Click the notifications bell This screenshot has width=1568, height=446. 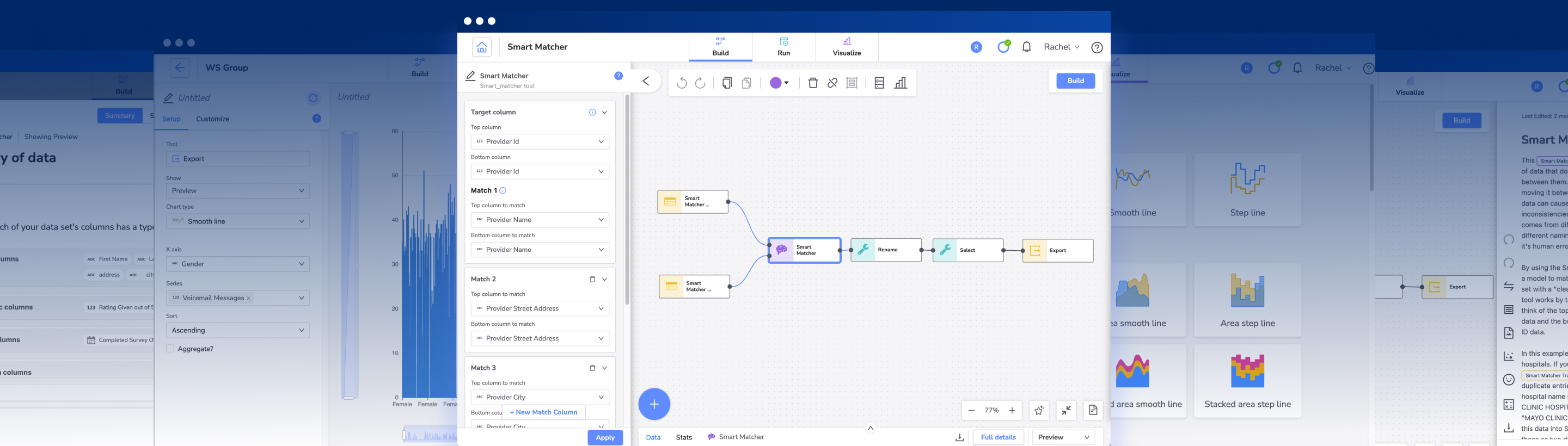1026,47
